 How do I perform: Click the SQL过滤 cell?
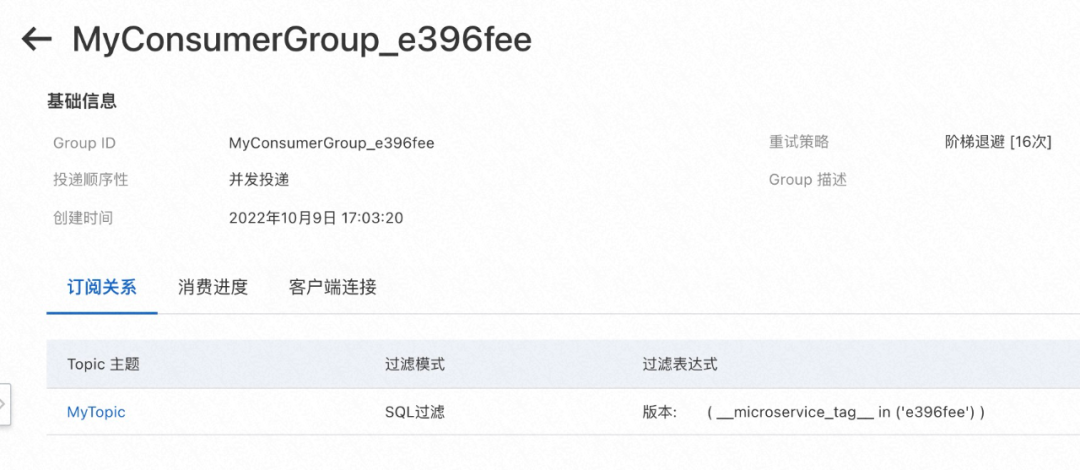[x=417, y=412]
